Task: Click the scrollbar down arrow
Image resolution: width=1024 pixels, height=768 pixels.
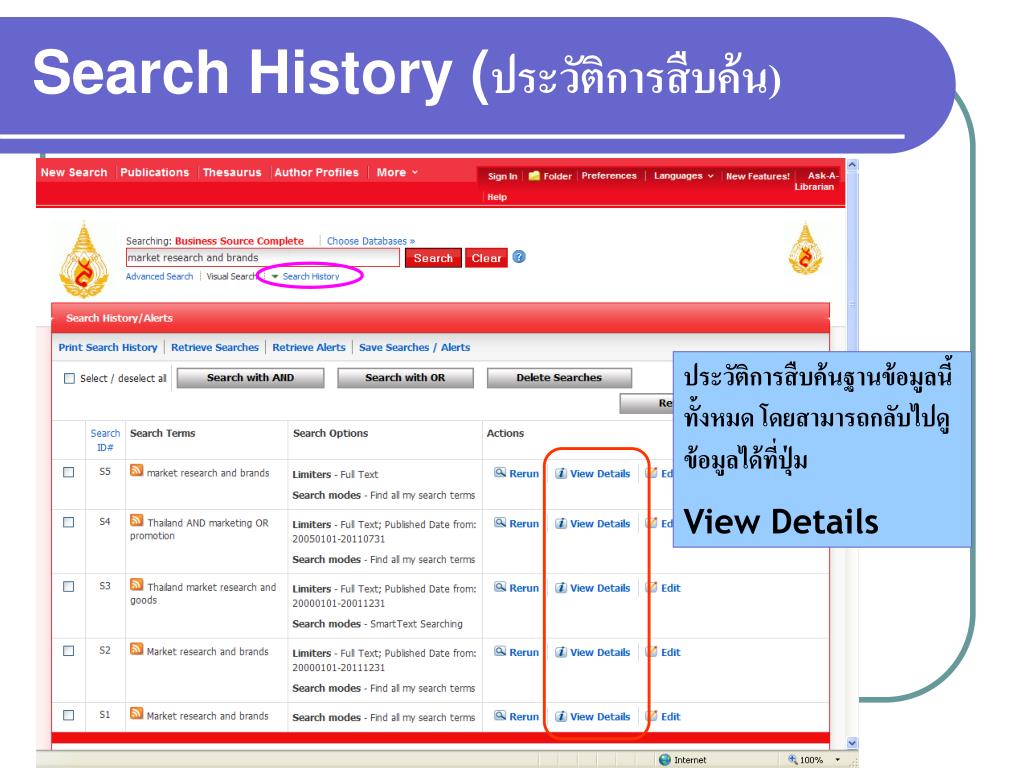Action: [x=852, y=743]
